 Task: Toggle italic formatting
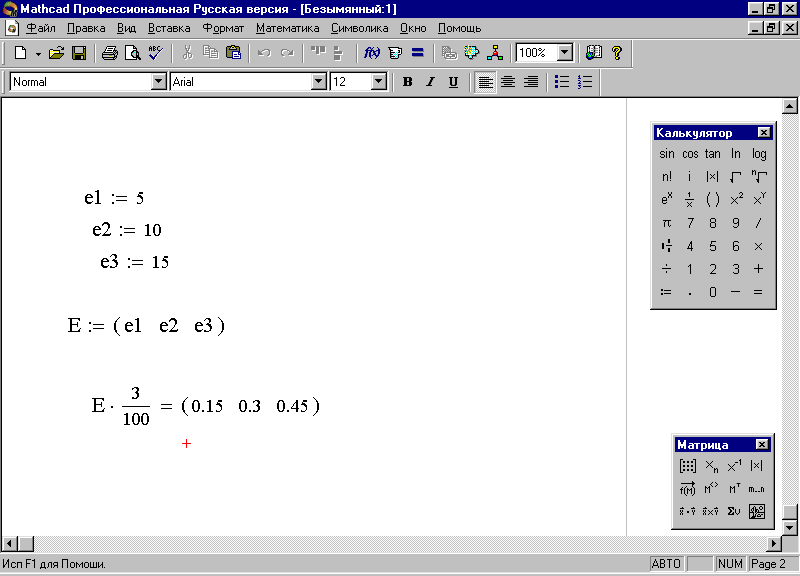430,82
